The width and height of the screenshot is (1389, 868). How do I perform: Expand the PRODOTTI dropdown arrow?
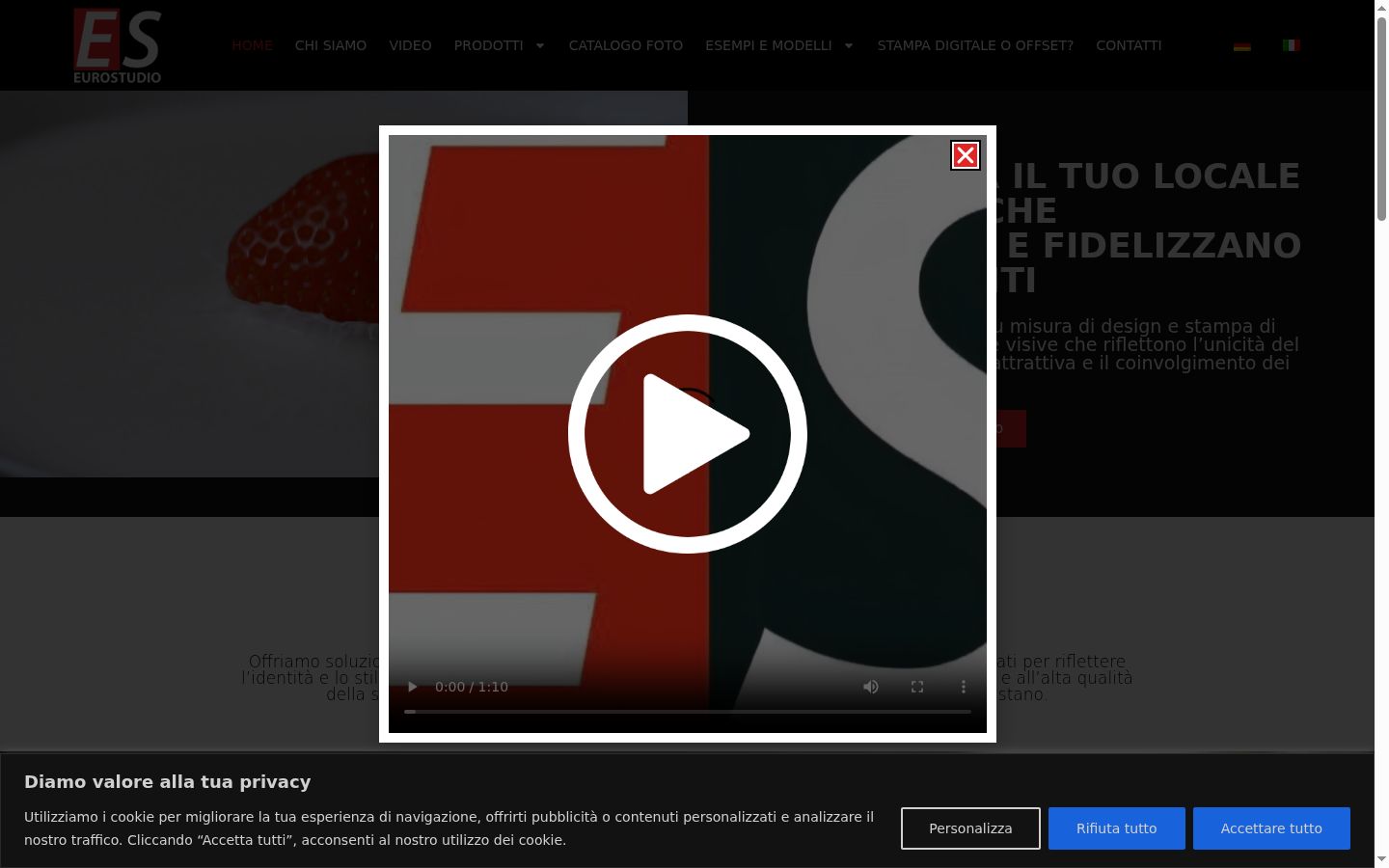[x=540, y=45]
